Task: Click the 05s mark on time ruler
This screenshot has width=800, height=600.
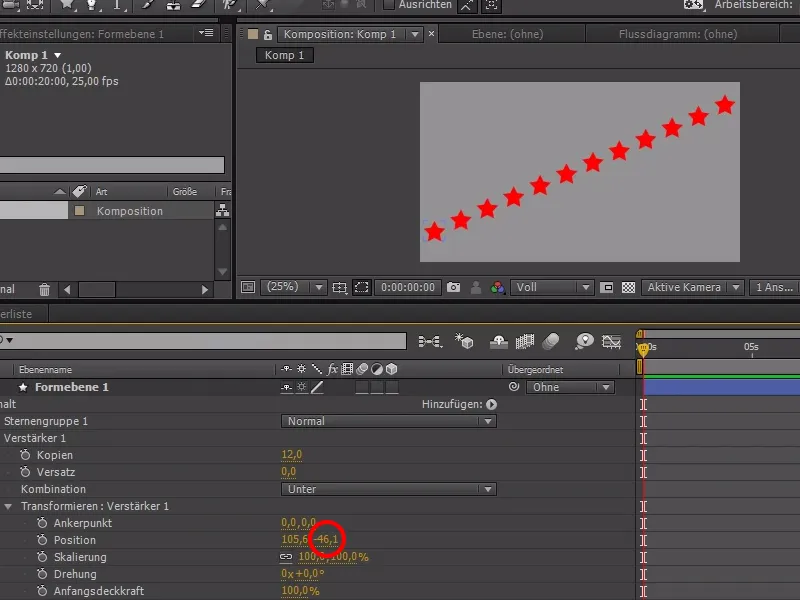Action: coord(751,347)
